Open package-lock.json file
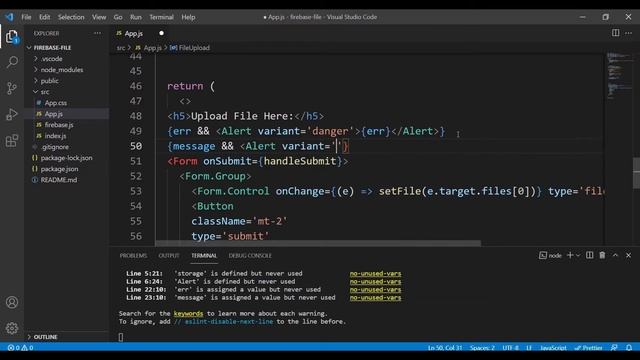Screen dimensions: 640x360 pos(66,158)
